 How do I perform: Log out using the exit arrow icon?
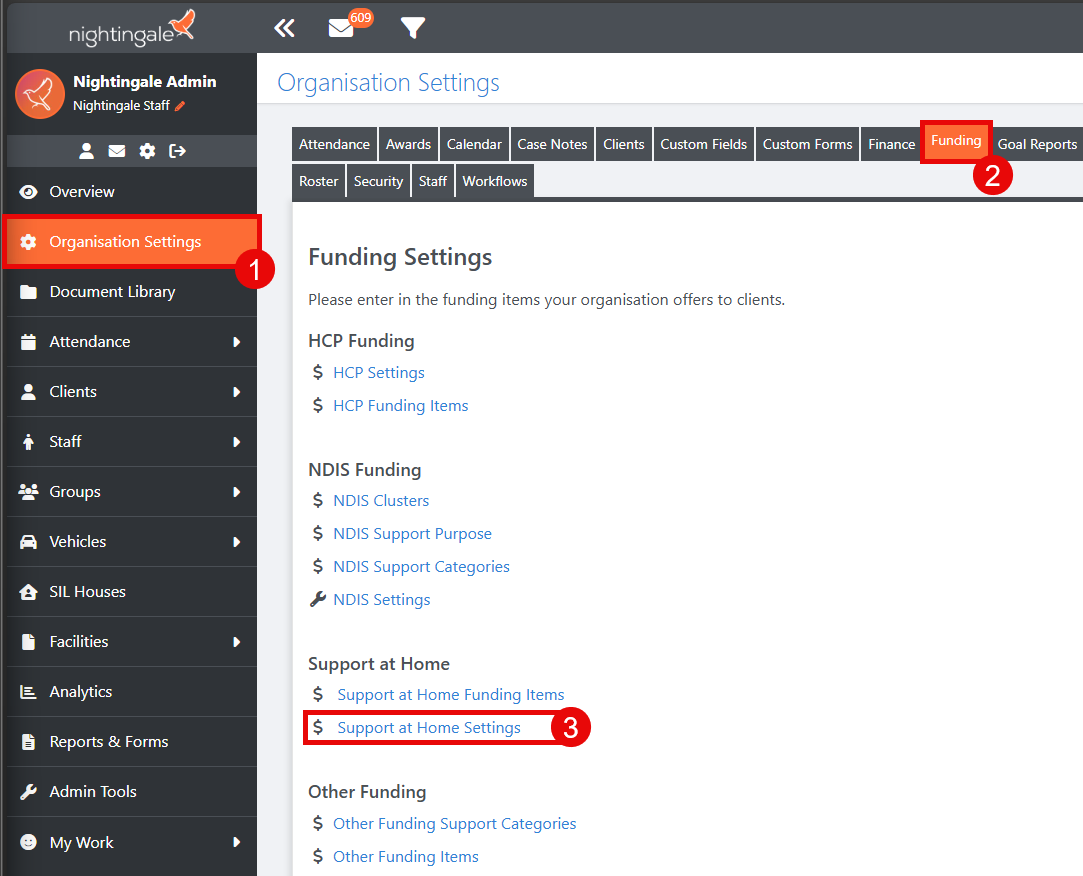[178, 151]
